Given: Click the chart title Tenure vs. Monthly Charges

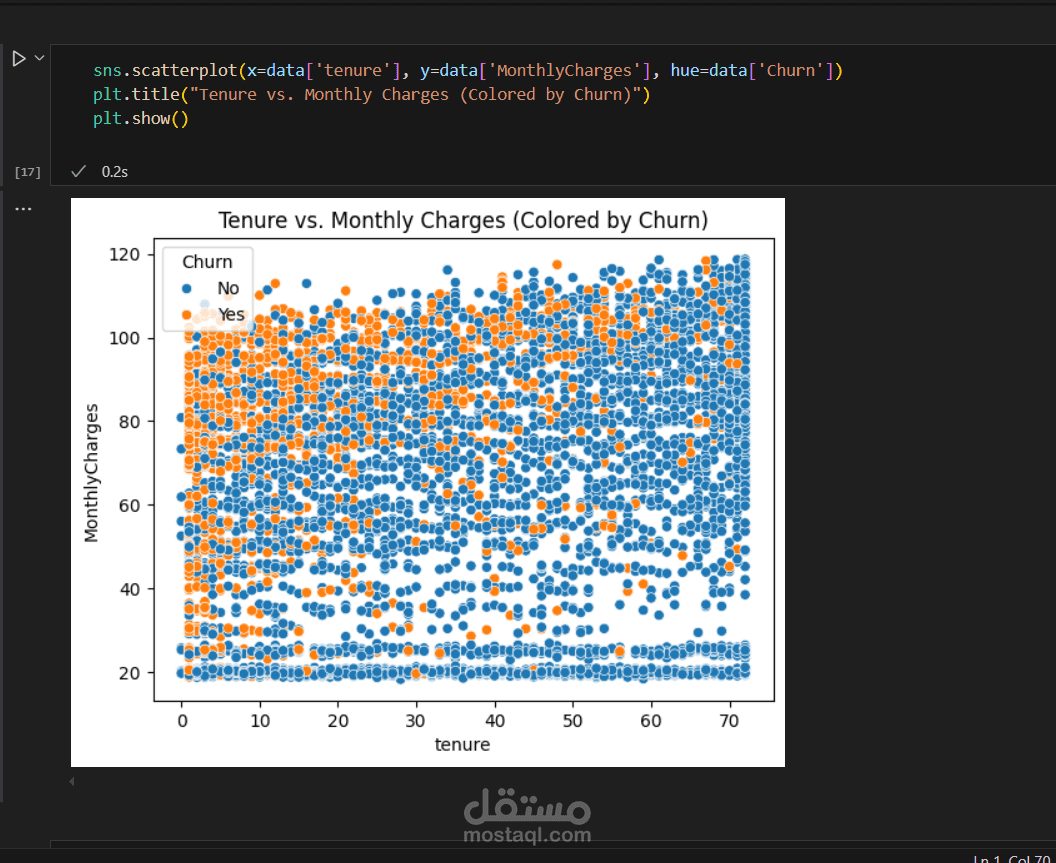Looking at the screenshot, I should [463, 220].
